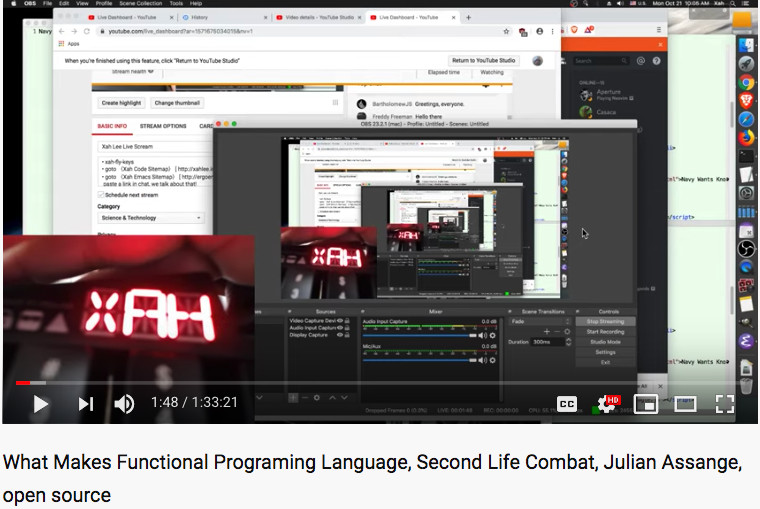
Task: Open Chrome three-dot menu
Action: pyautogui.click(x=552, y=32)
